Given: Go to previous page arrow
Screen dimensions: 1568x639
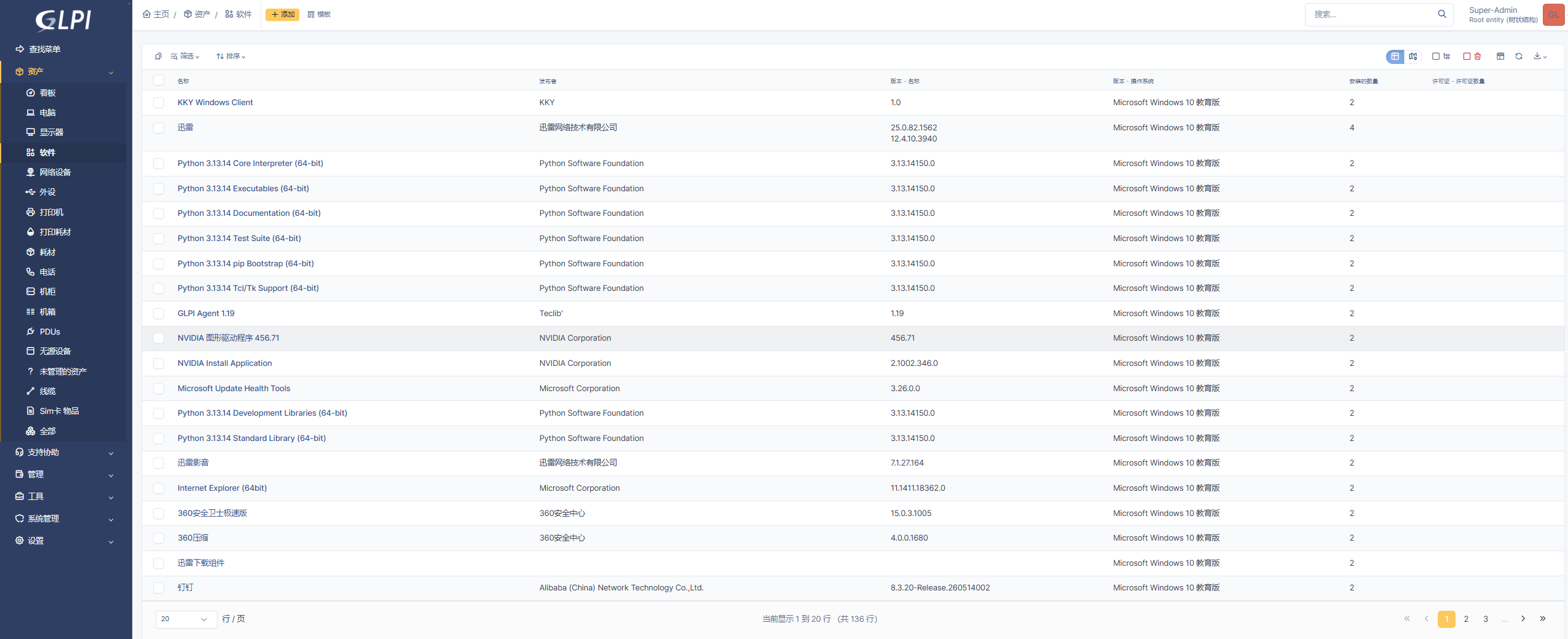Looking at the screenshot, I should point(1427,619).
